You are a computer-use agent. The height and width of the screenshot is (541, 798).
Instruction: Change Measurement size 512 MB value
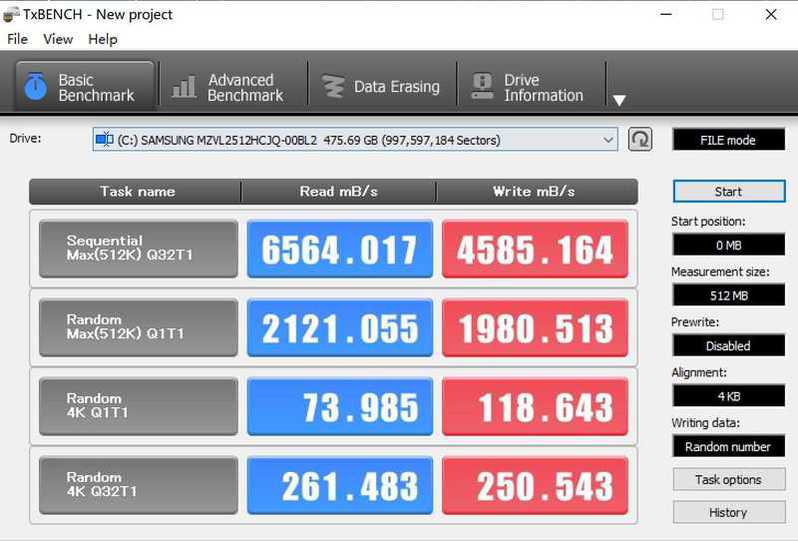coord(728,295)
